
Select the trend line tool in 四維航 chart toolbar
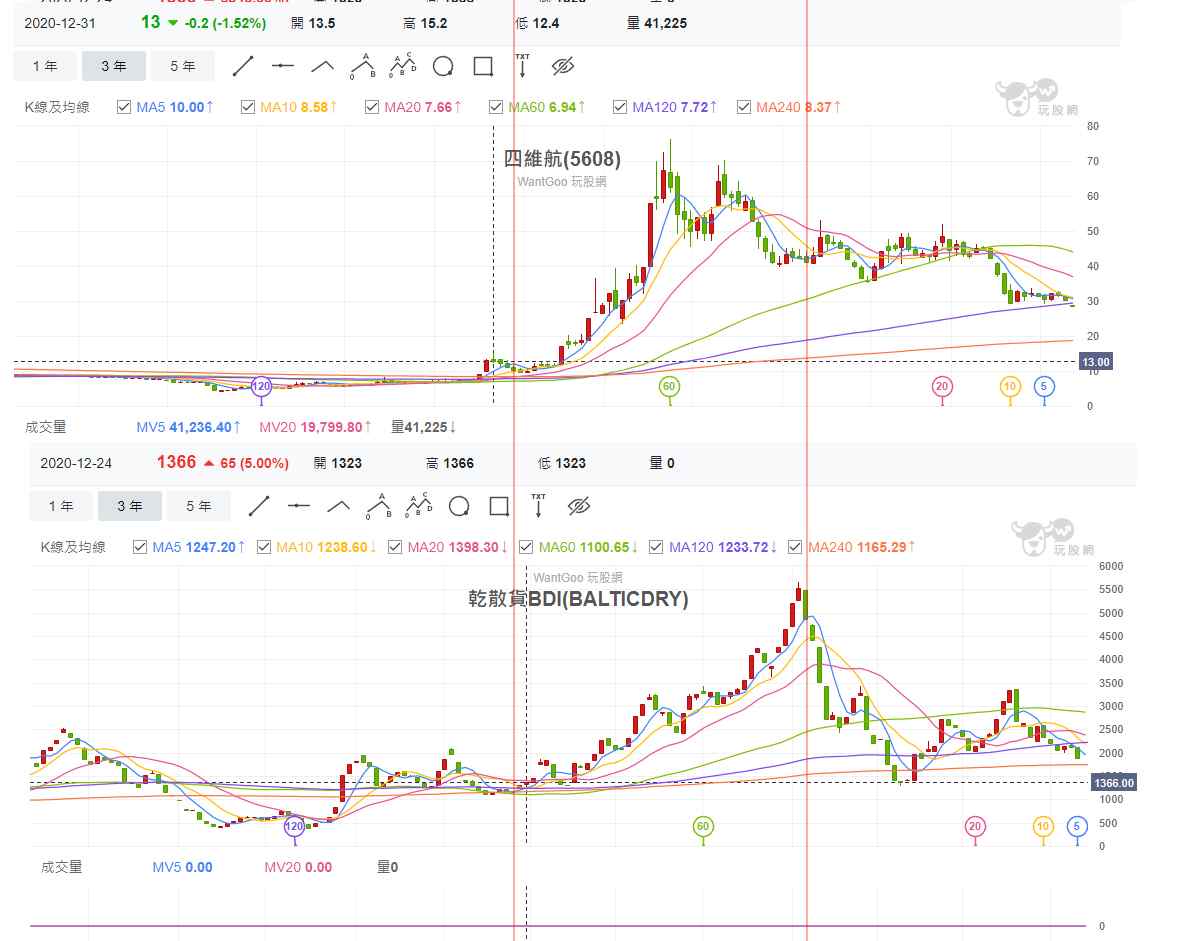pos(243,66)
